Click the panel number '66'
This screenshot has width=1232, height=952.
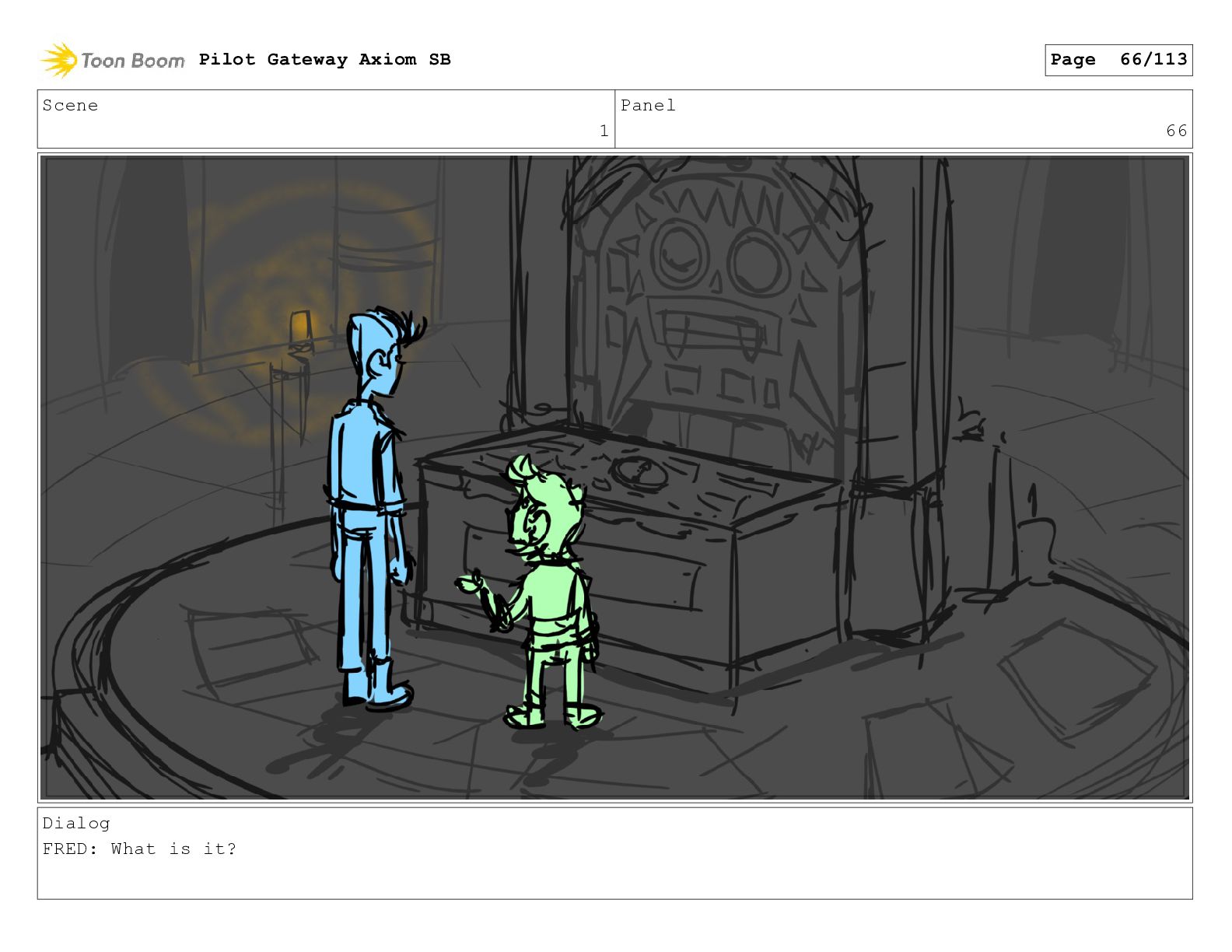[x=1176, y=131]
